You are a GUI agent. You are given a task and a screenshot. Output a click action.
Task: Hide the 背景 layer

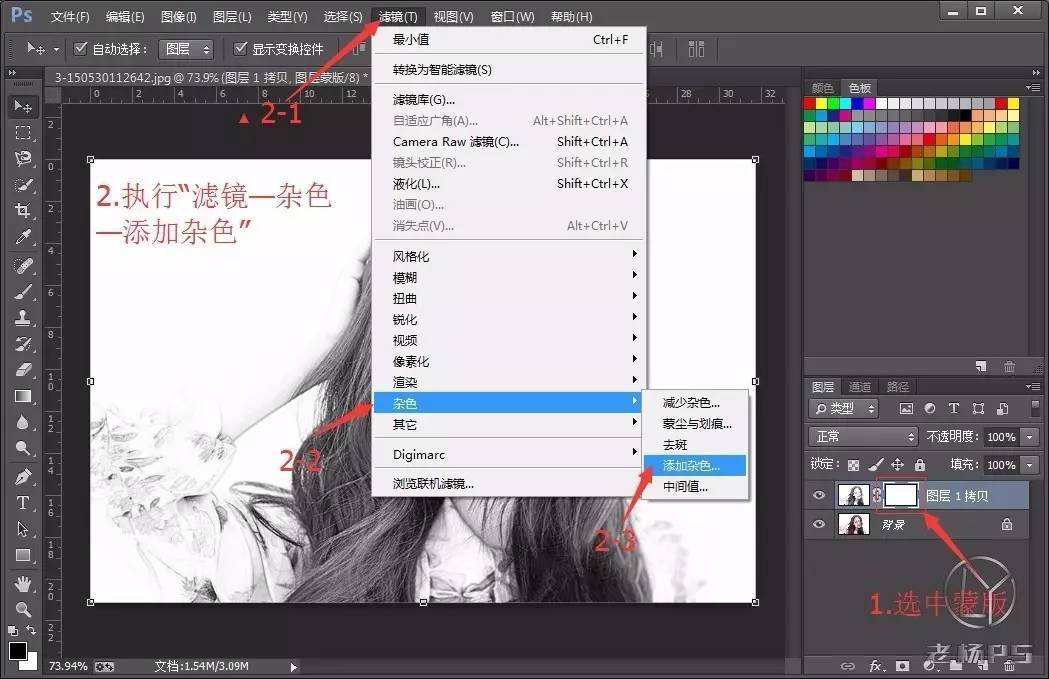819,524
